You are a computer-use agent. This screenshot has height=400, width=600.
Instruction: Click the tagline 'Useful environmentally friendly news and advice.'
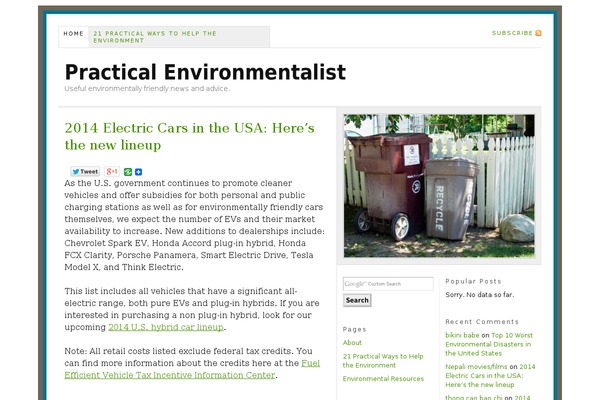[147, 88]
